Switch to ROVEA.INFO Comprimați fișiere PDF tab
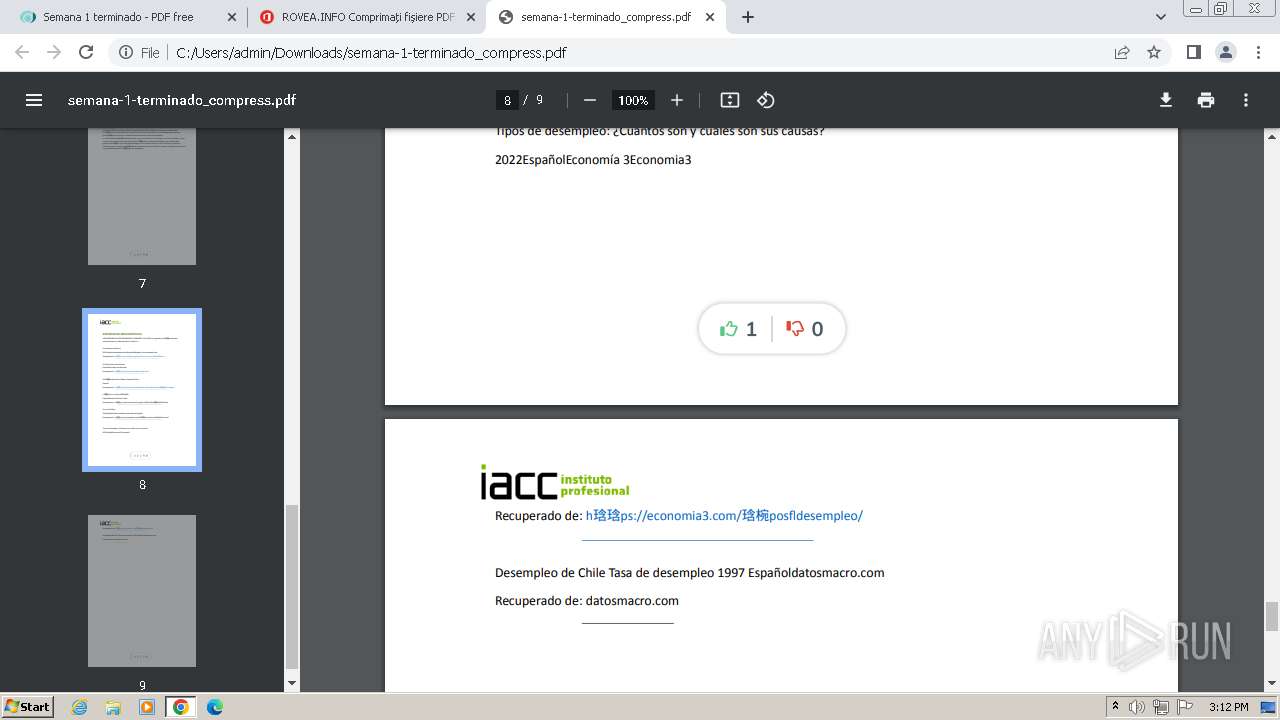The image size is (1280, 720). click(x=366, y=17)
